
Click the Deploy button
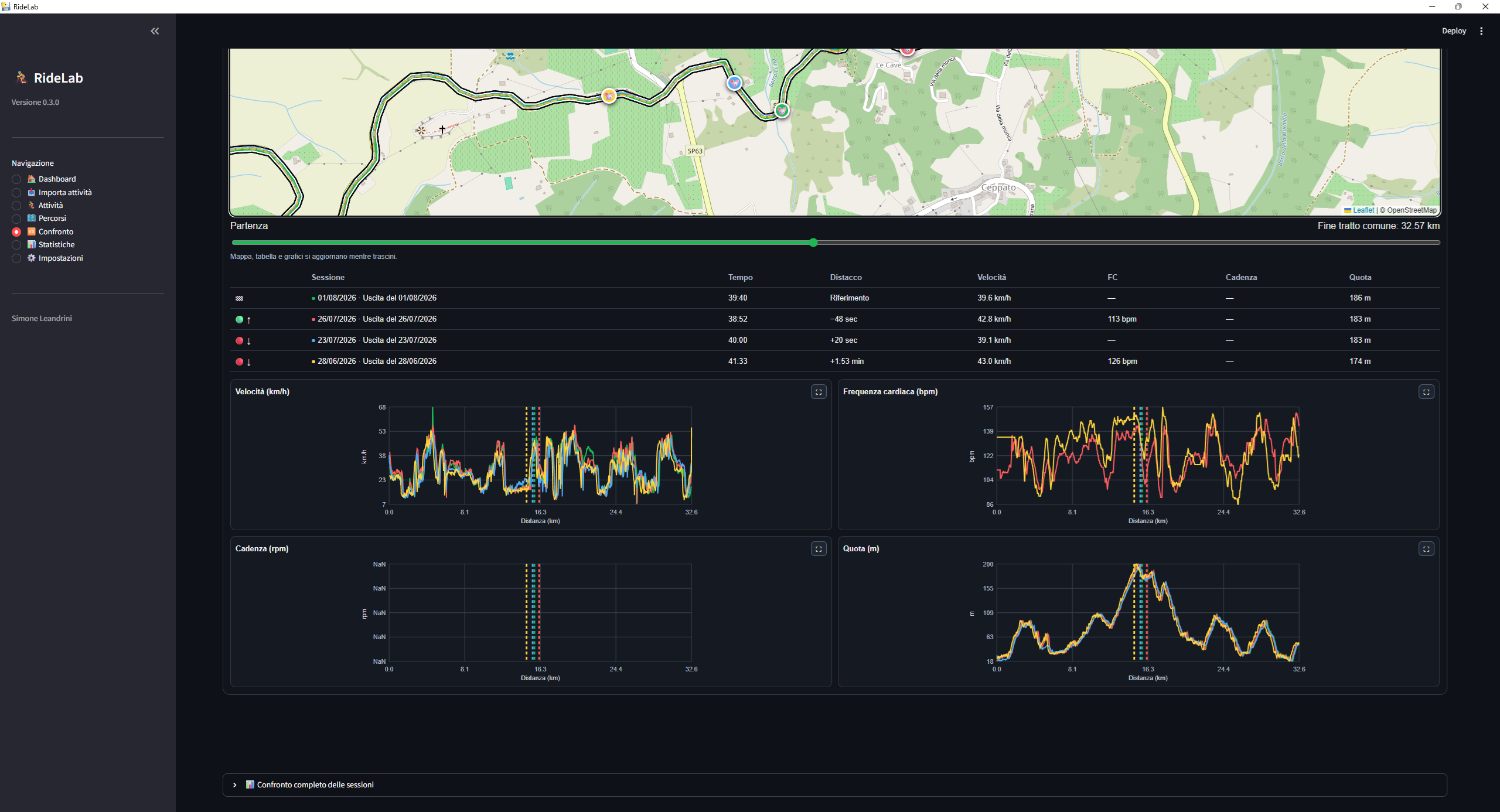1454,31
